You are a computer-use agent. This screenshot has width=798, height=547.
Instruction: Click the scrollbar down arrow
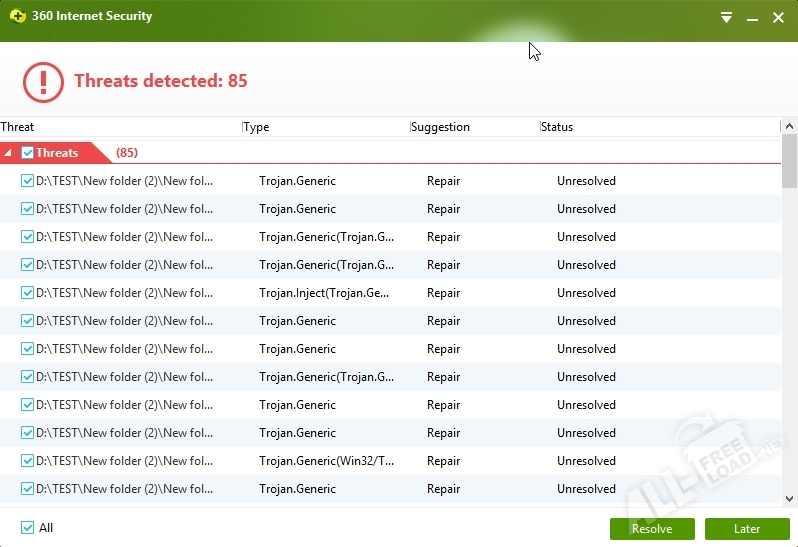789,499
